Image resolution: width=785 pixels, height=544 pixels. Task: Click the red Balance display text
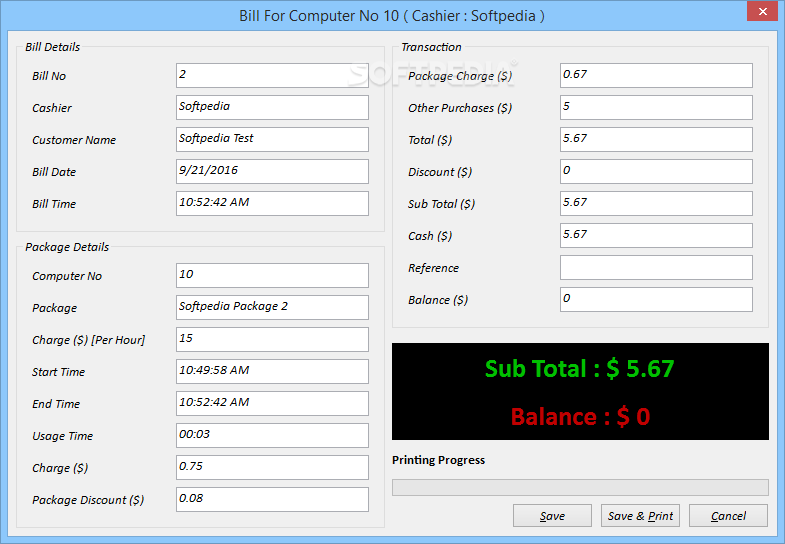(x=580, y=416)
